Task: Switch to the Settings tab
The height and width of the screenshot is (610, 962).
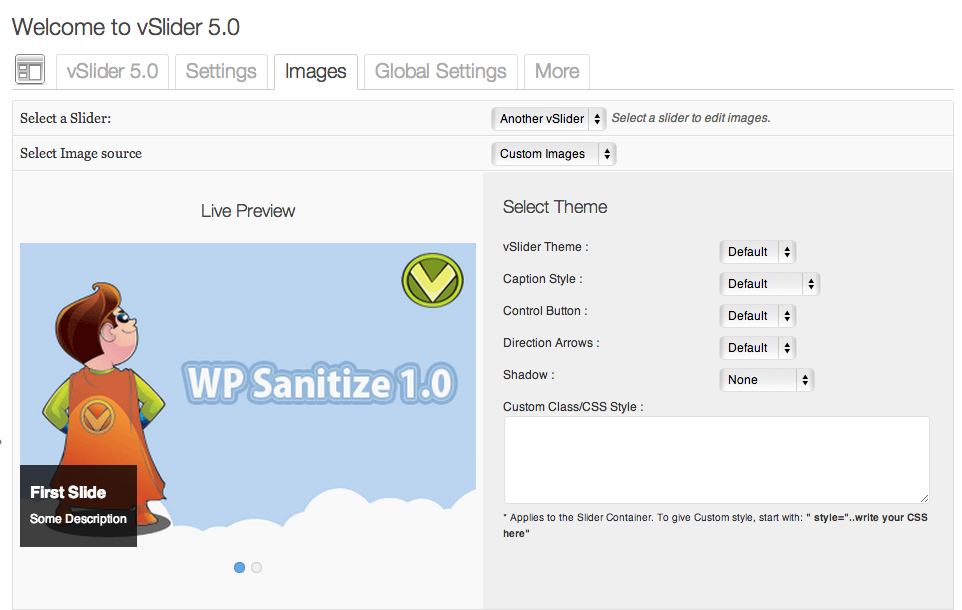Action: (x=221, y=71)
